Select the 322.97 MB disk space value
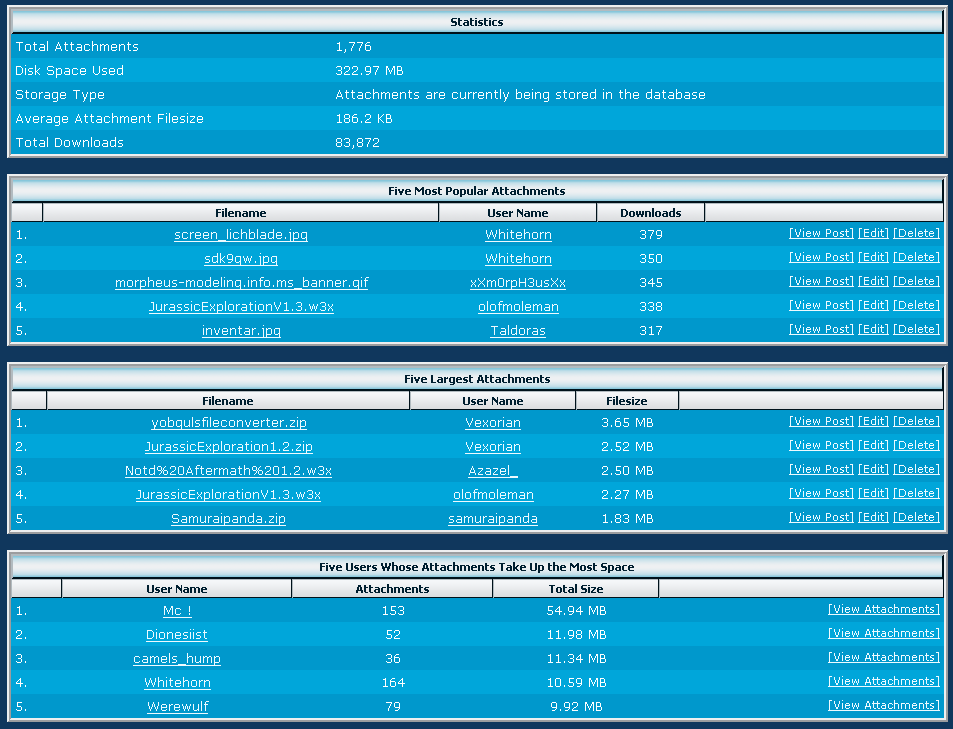This screenshot has width=953, height=729. [x=370, y=71]
